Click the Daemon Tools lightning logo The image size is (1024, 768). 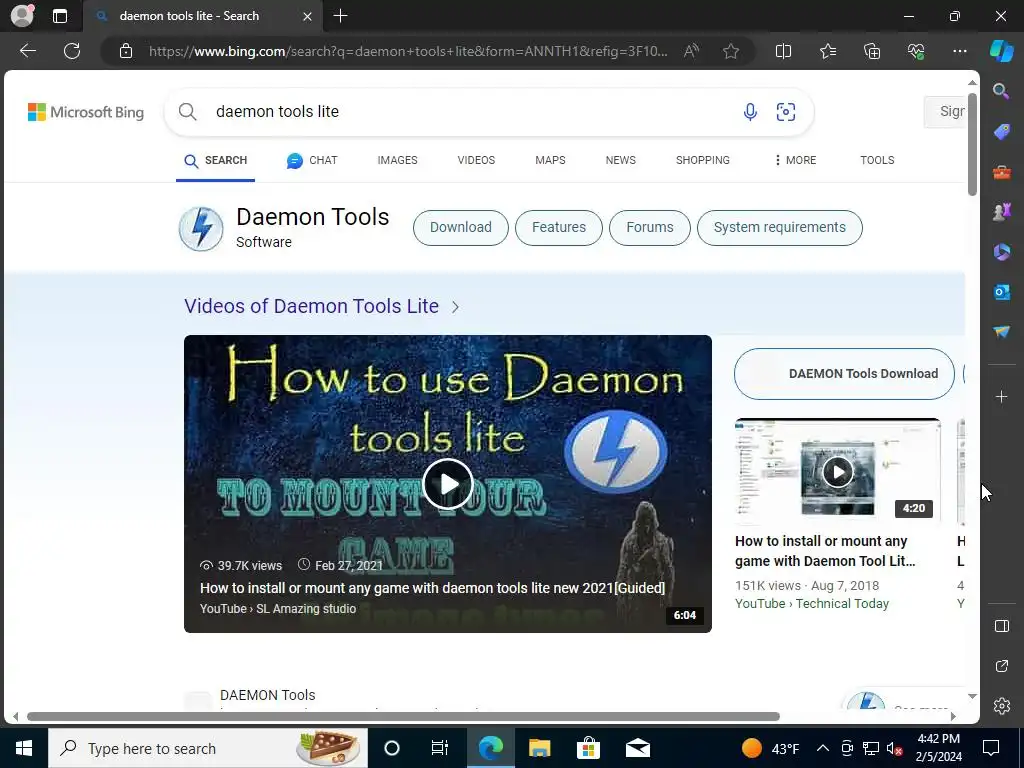[200, 229]
